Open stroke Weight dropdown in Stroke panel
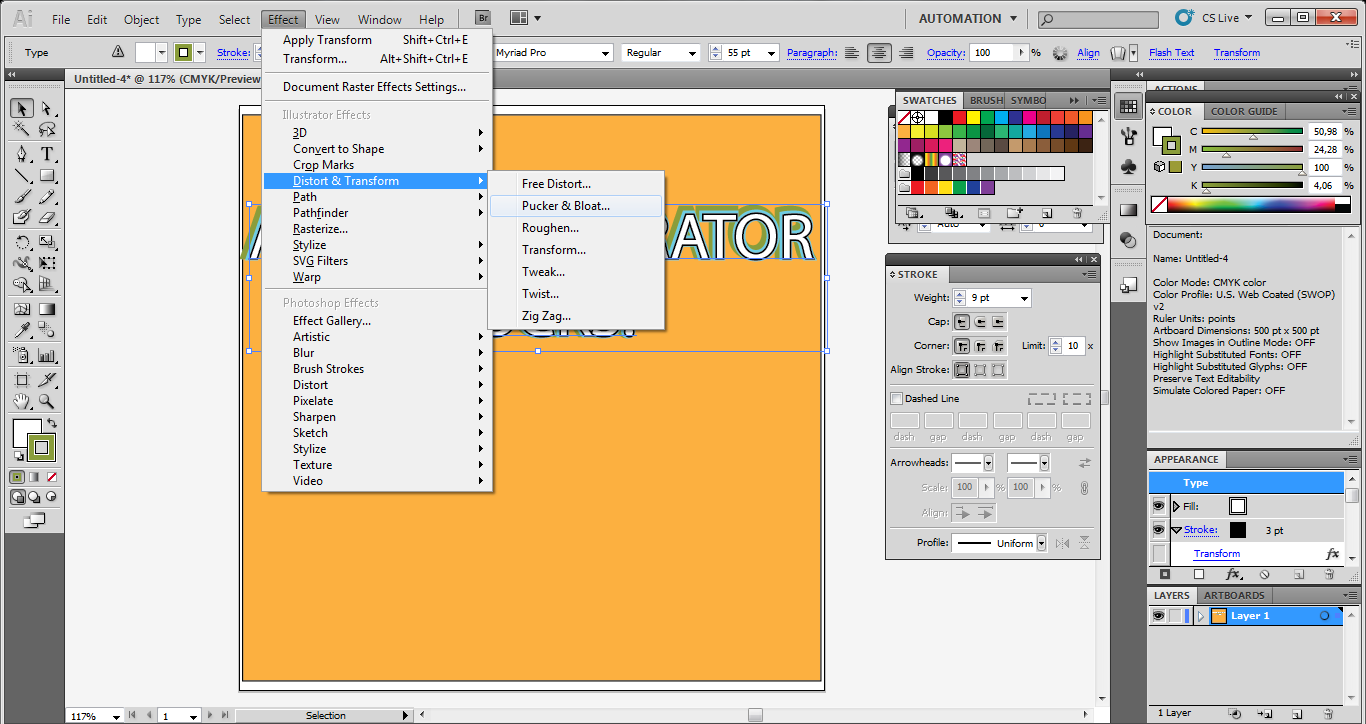 pyautogui.click(x=1023, y=298)
